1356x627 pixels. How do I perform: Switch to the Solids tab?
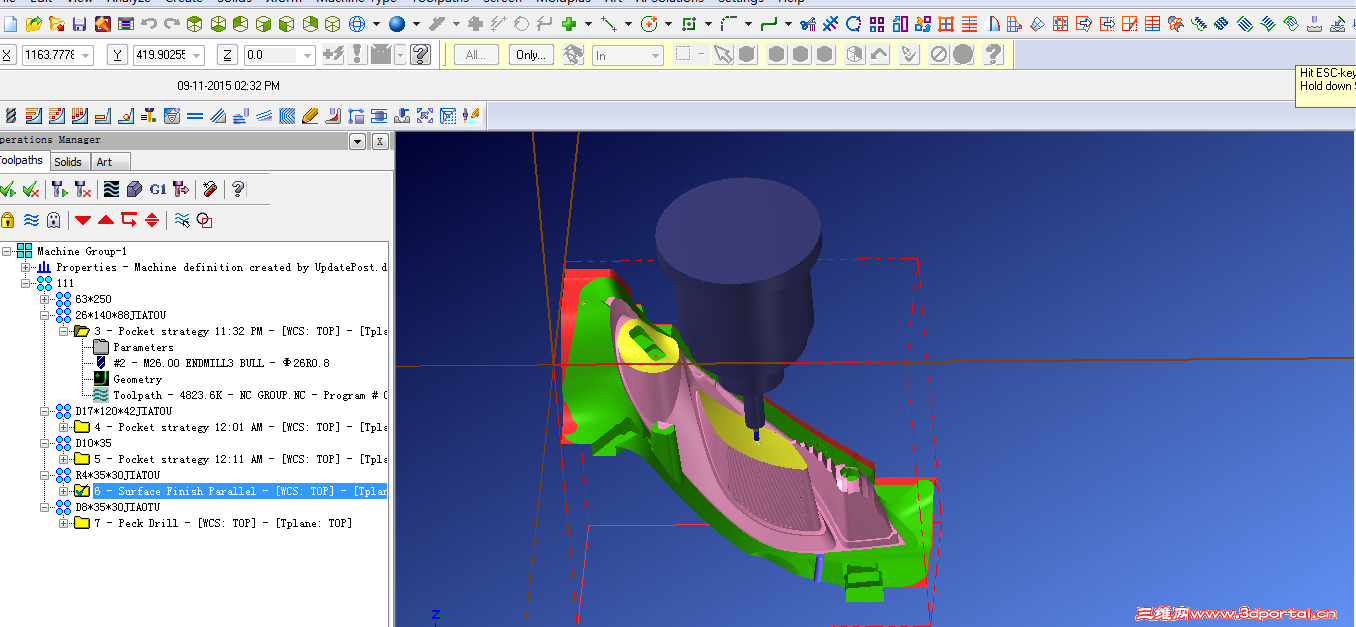click(68, 162)
